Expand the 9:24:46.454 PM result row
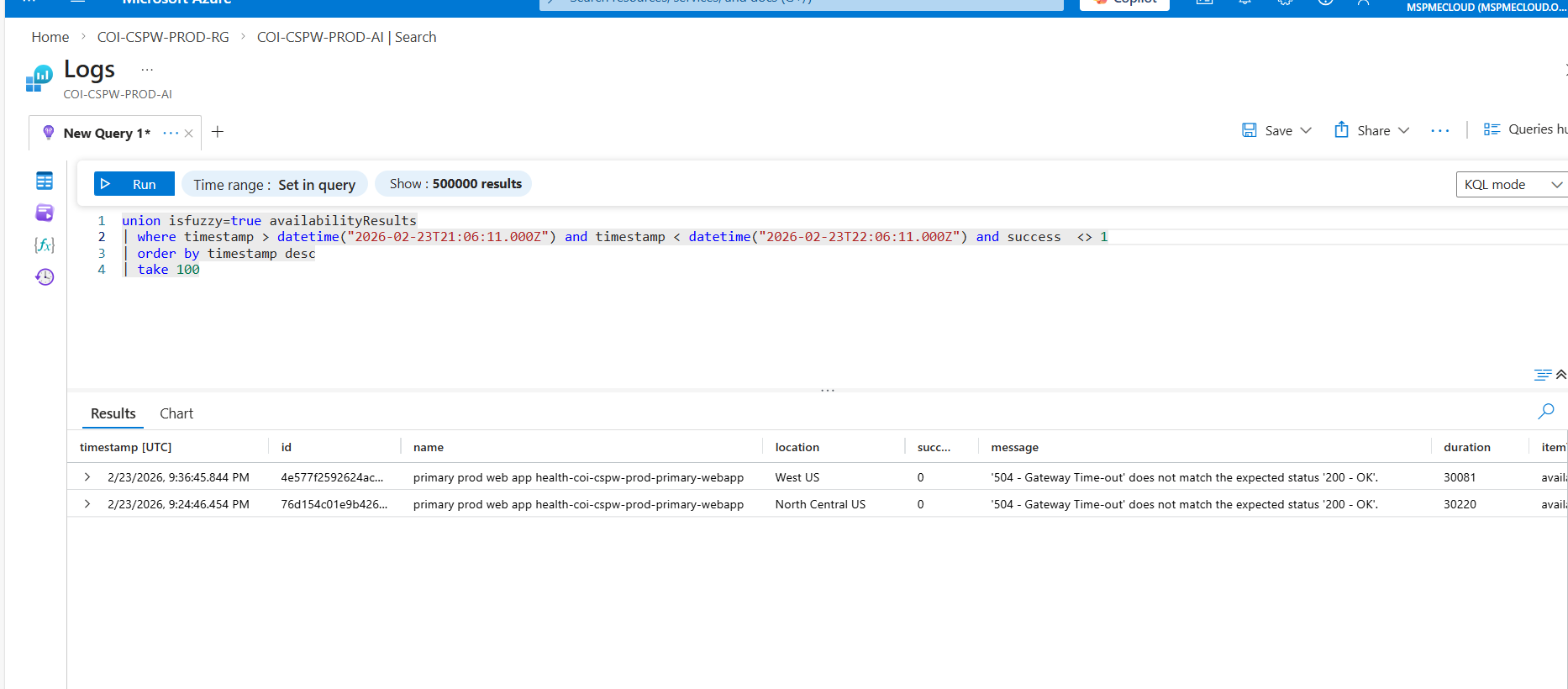 87,504
